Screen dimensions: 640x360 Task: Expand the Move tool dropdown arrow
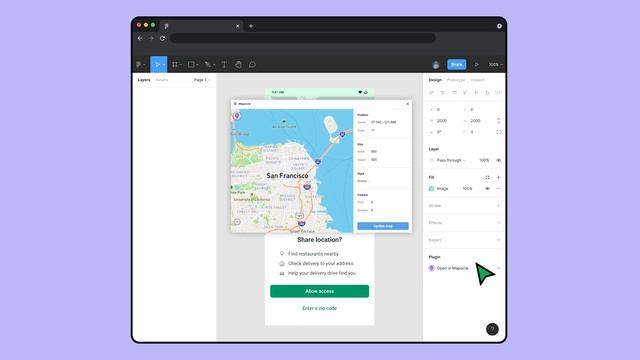pyautogui.click(x=163, y=65)
